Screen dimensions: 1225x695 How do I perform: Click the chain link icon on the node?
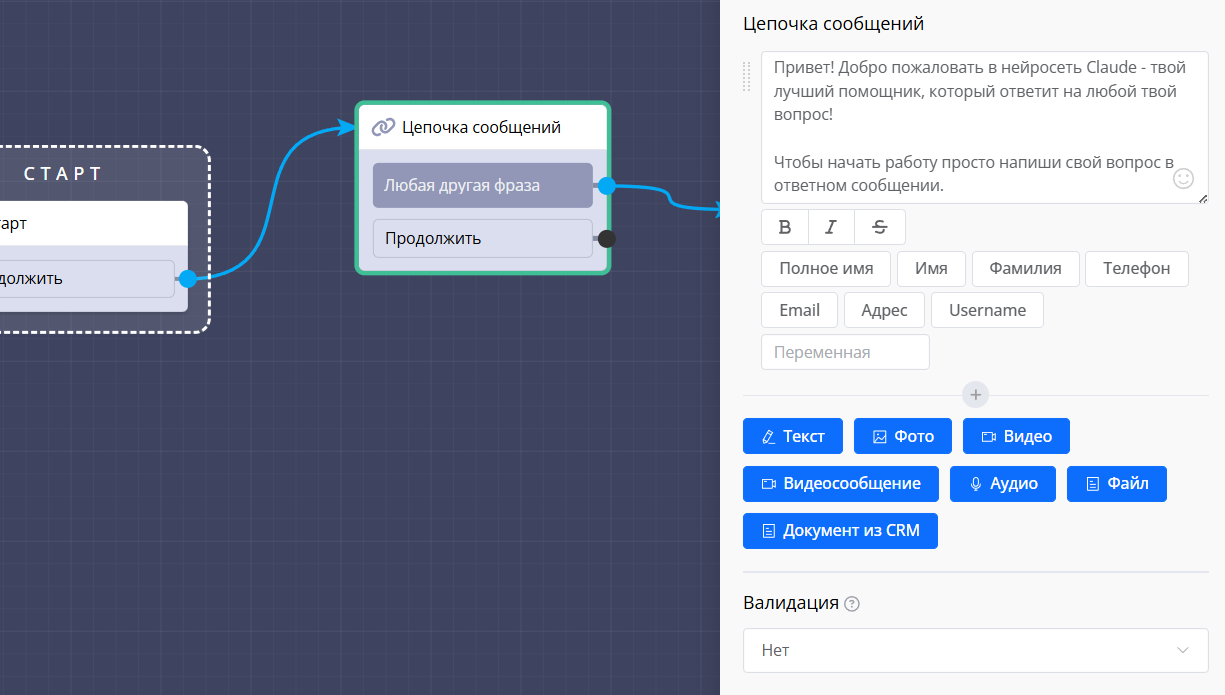[383, 127]
